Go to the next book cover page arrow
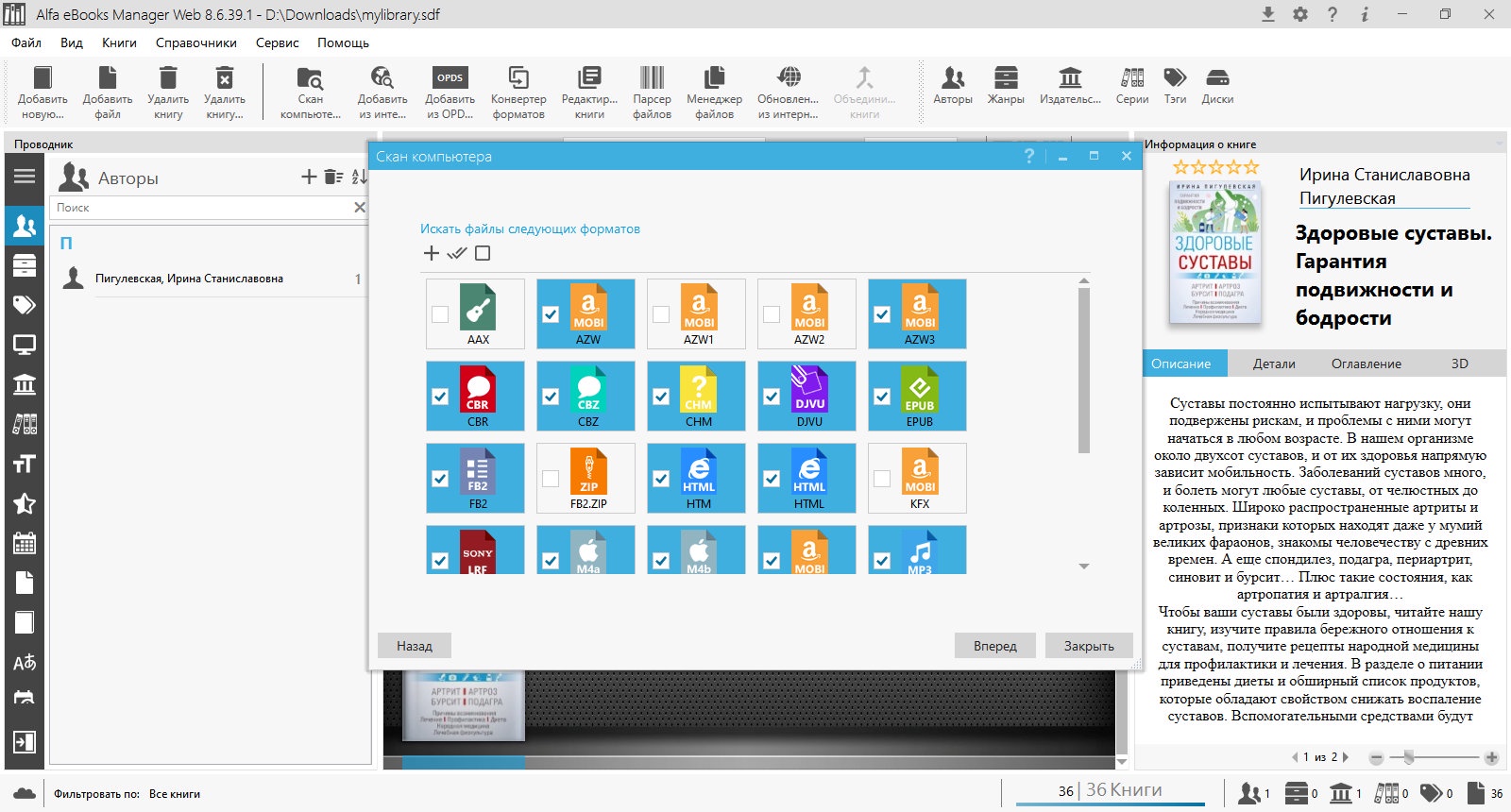 tap(1346, 757)
